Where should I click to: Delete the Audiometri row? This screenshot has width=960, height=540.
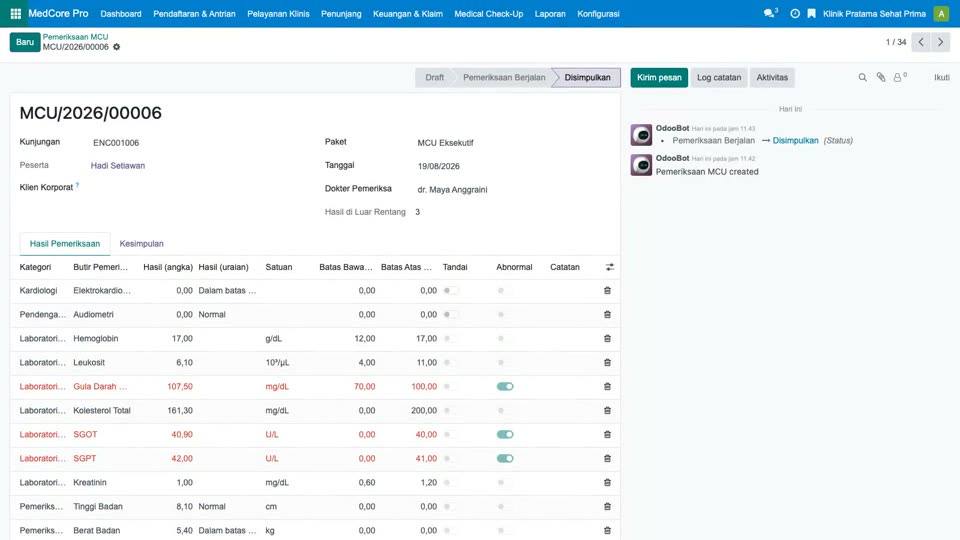coord(607,315)
